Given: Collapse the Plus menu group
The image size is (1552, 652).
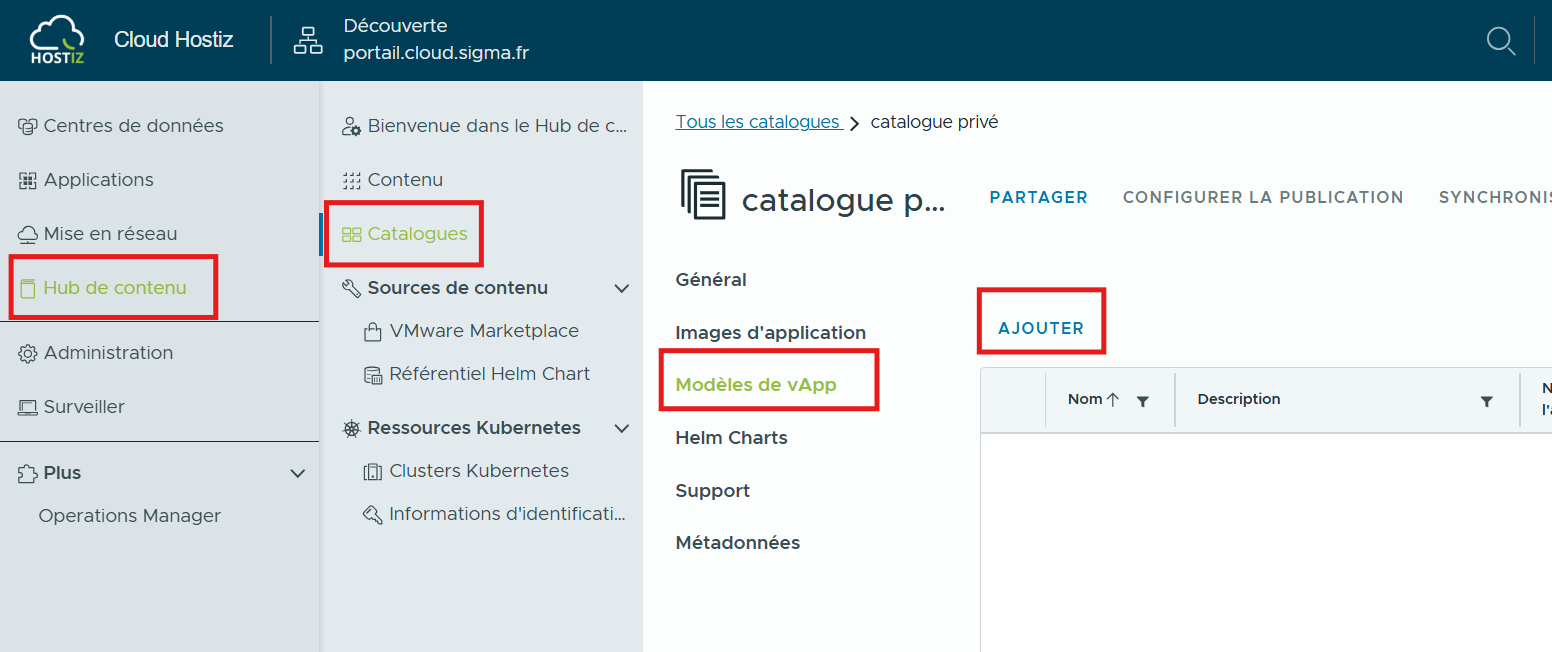Looking at the screenshot, I should [297, 473].
